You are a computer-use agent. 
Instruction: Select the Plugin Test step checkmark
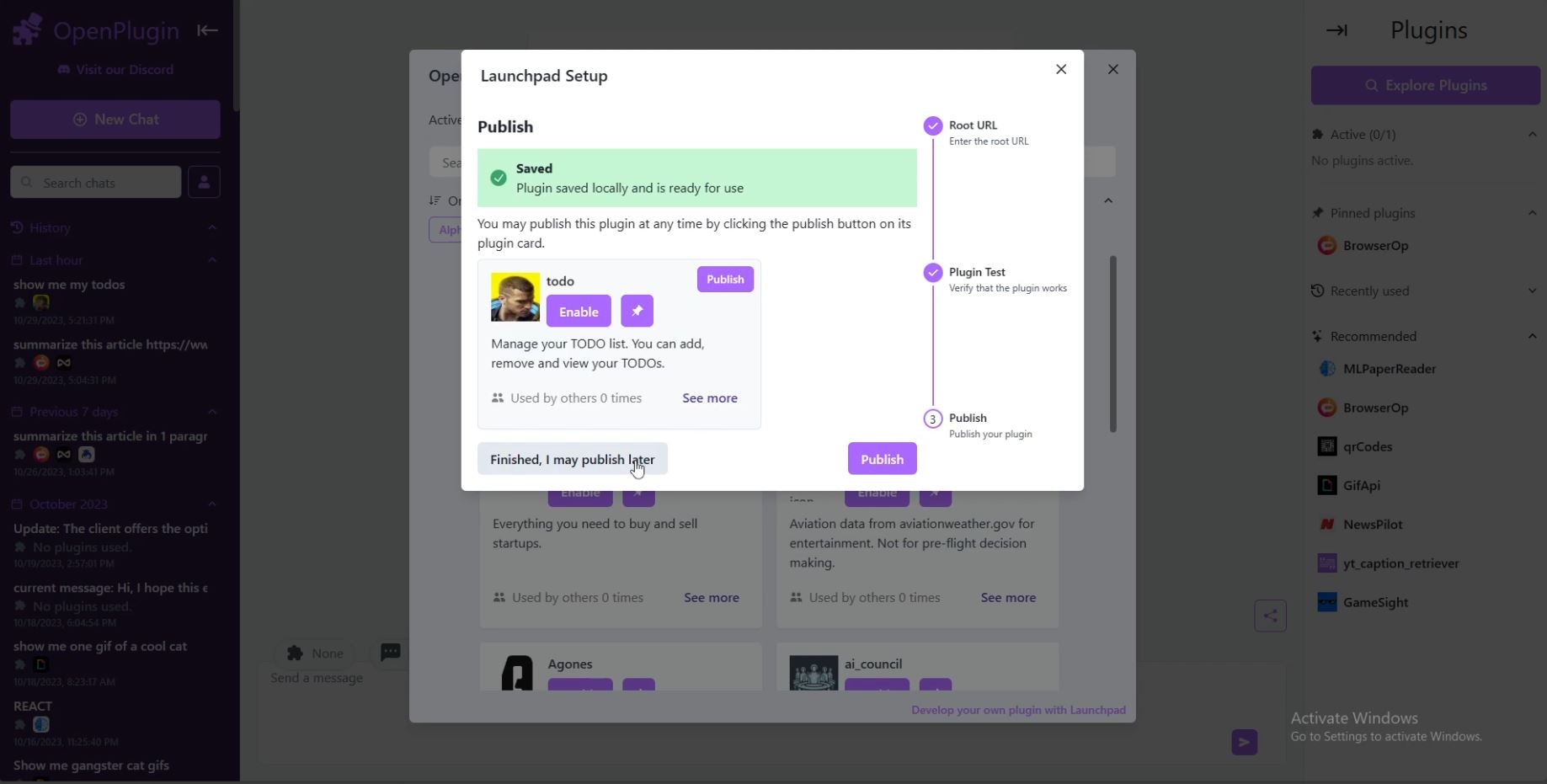pos(932,272)
